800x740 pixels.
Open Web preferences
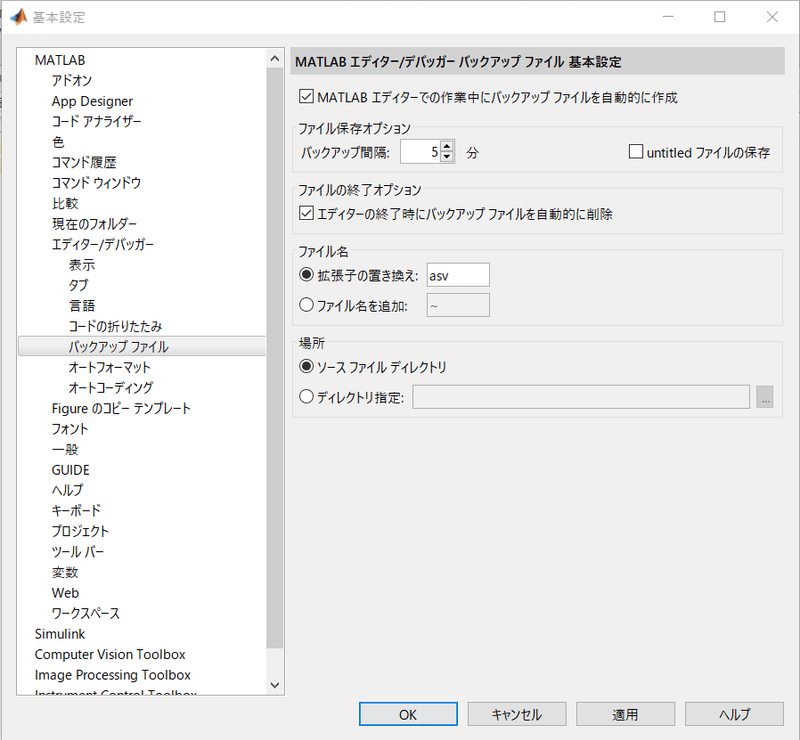click(x=65, y=593)
